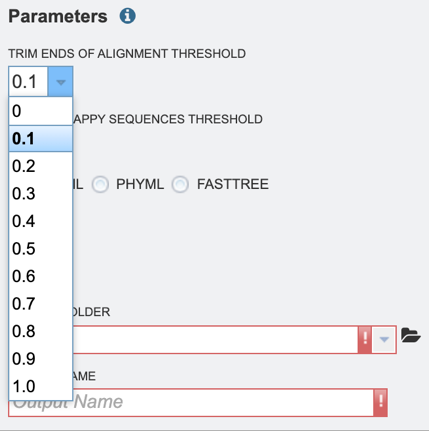Open the output folder browse icon
Screen dimensions: 429x431
(410, 335)
